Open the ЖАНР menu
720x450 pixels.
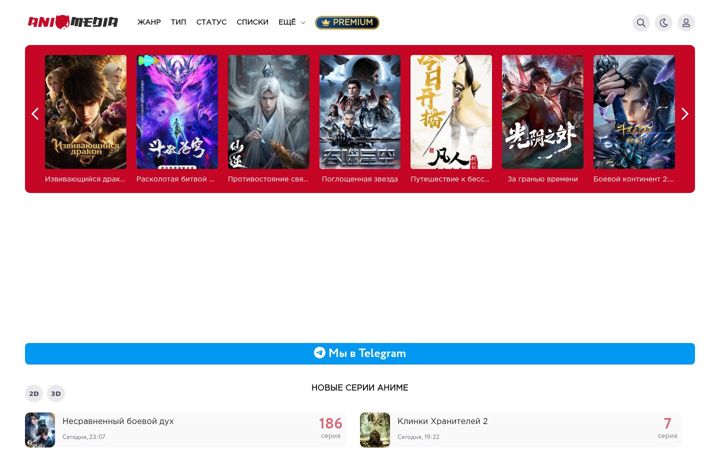coord(149,22)
